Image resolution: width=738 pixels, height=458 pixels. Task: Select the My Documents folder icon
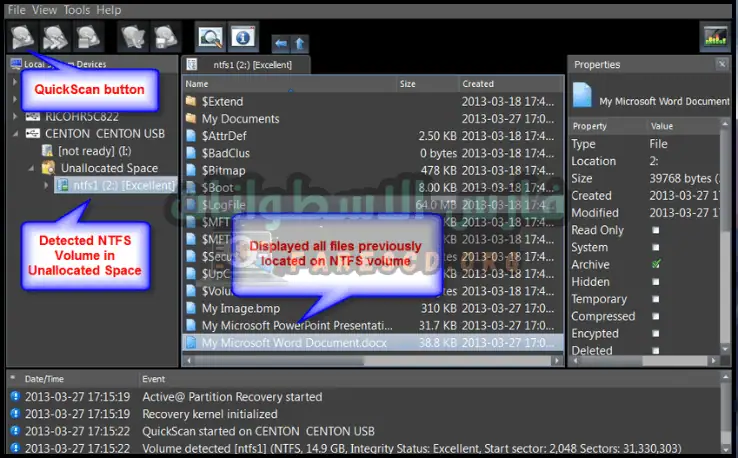(192, 119)
